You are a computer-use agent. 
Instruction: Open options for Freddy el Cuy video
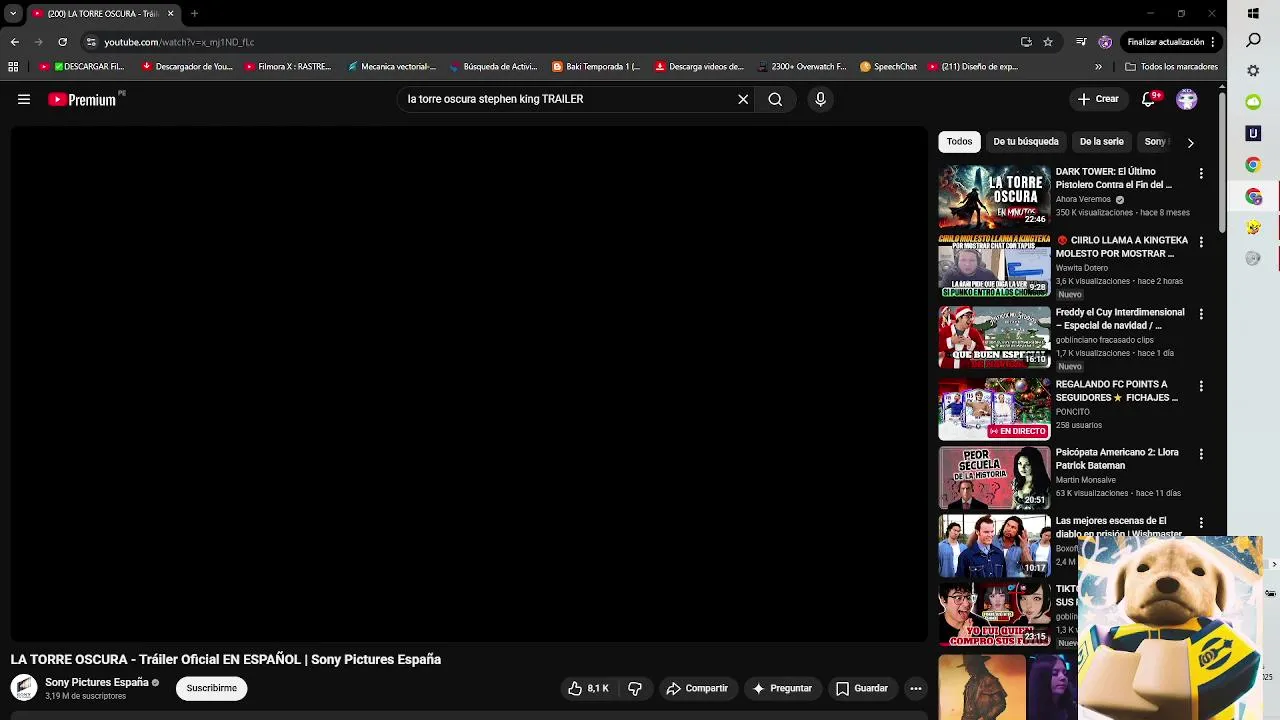(x=1201, y=314)
